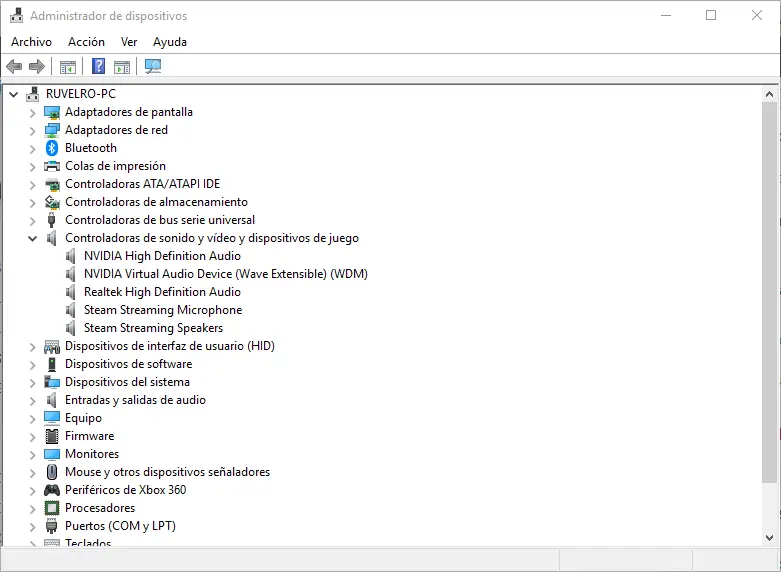Screen dimensions: 781x572
Task: Click the speaker icon beside NVIDIA High Definition Audio
Action: tap(71, 256)
